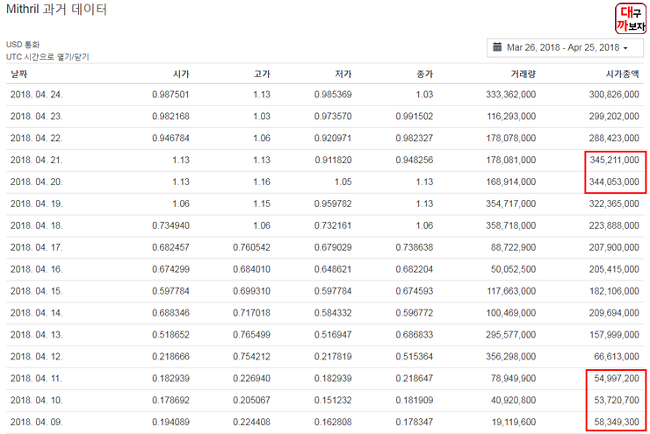Screen dimensions: 650x434
Task: Click low price 0.584332
Action: pyautogui.click(x=333, y=313)
